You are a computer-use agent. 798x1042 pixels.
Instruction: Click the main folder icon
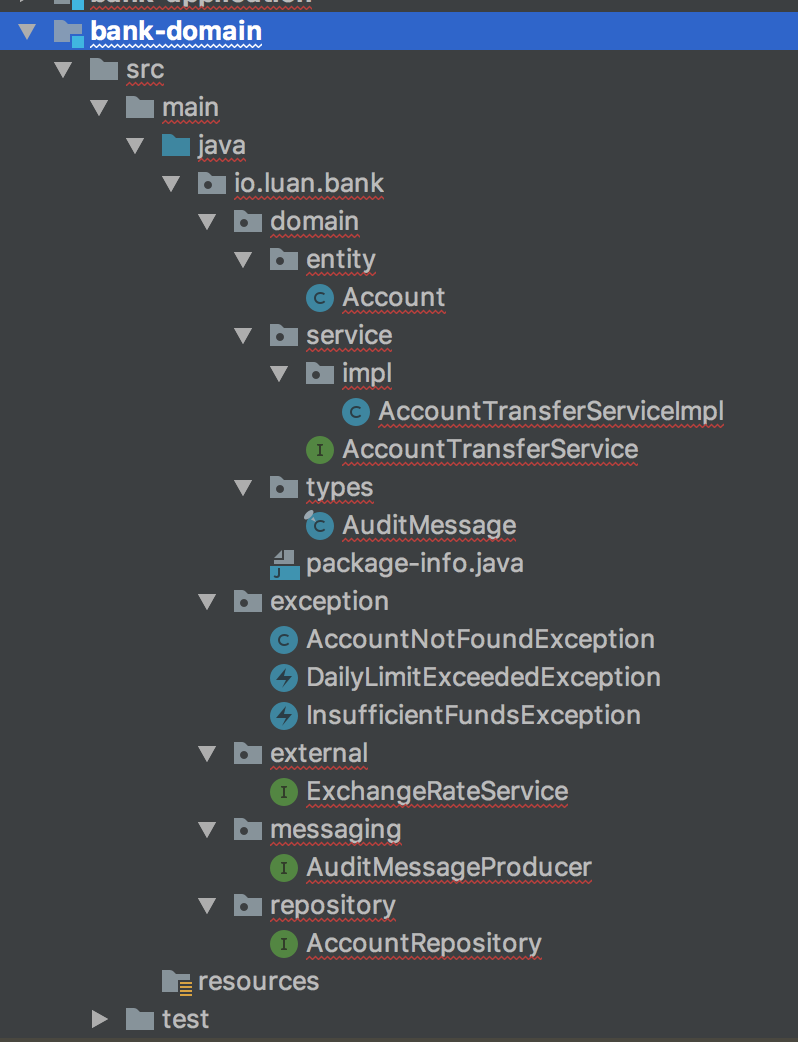pos(140,107)
